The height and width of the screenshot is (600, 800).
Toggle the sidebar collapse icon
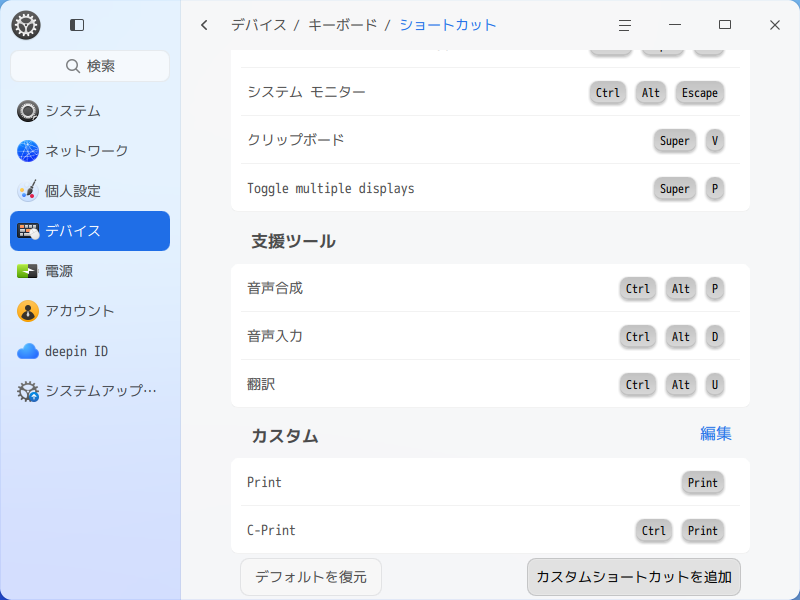77,25
